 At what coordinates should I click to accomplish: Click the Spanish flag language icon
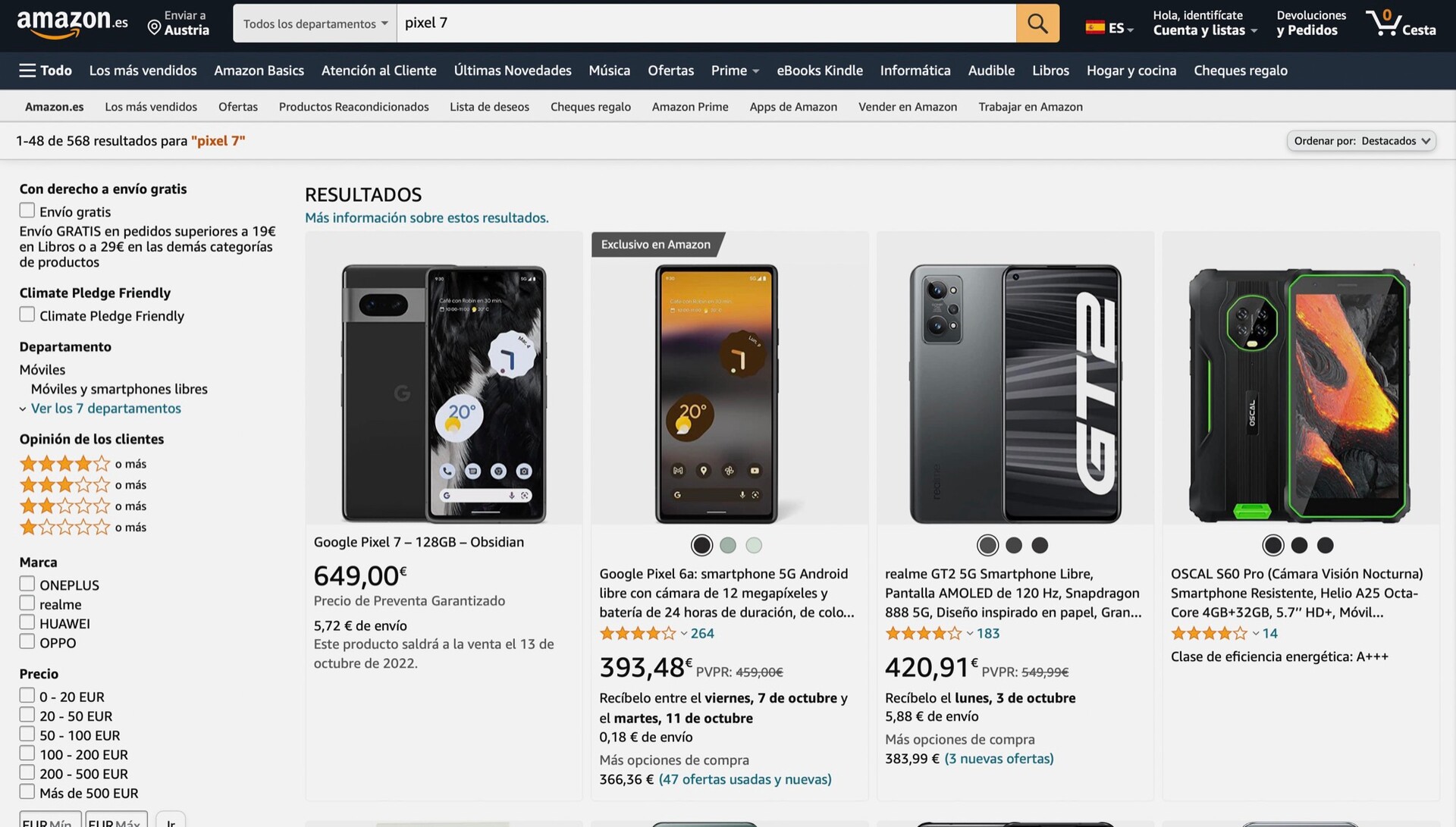point(1094,28)
